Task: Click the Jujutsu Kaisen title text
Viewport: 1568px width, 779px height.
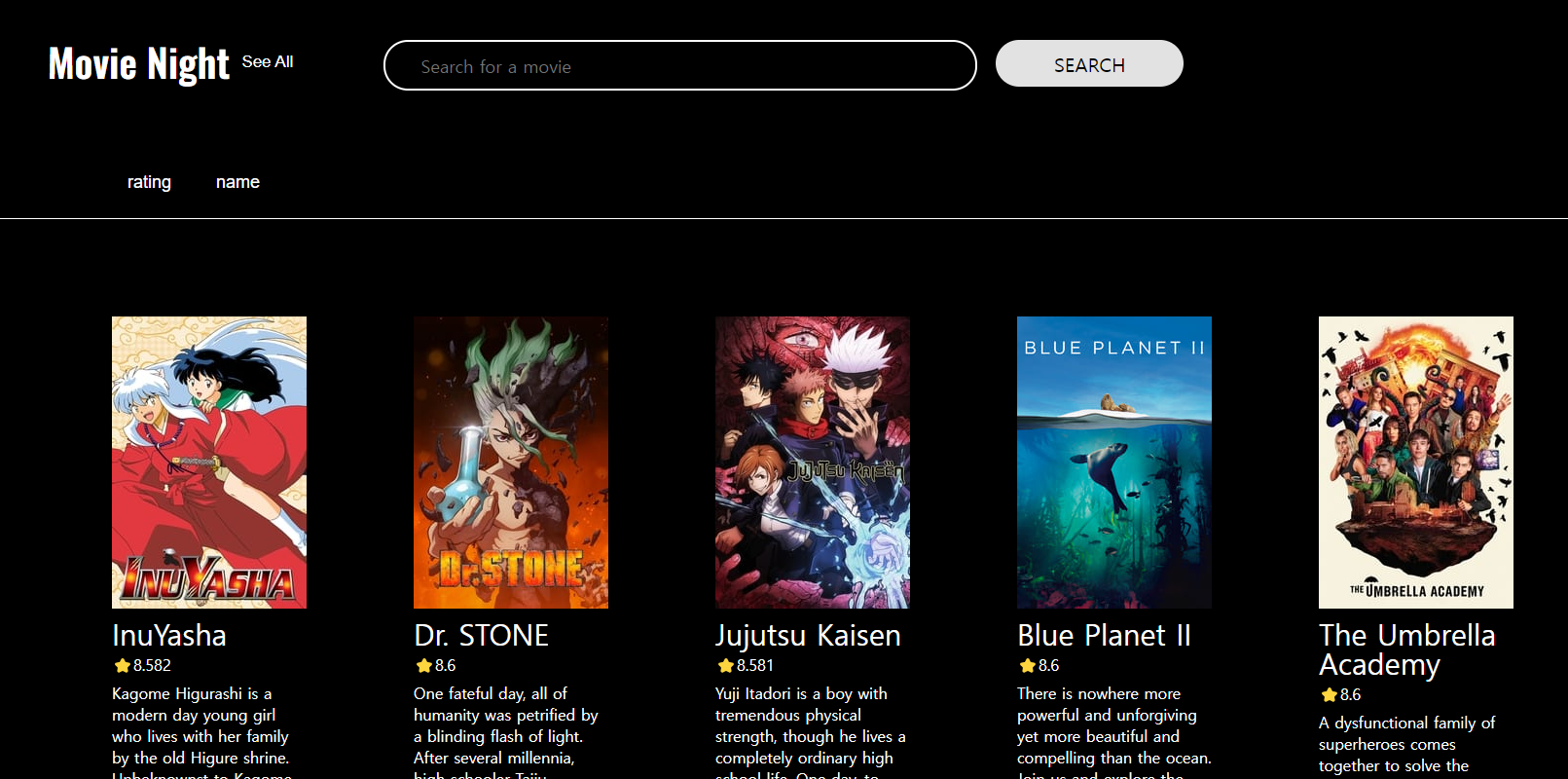Action: click(808, 635)
